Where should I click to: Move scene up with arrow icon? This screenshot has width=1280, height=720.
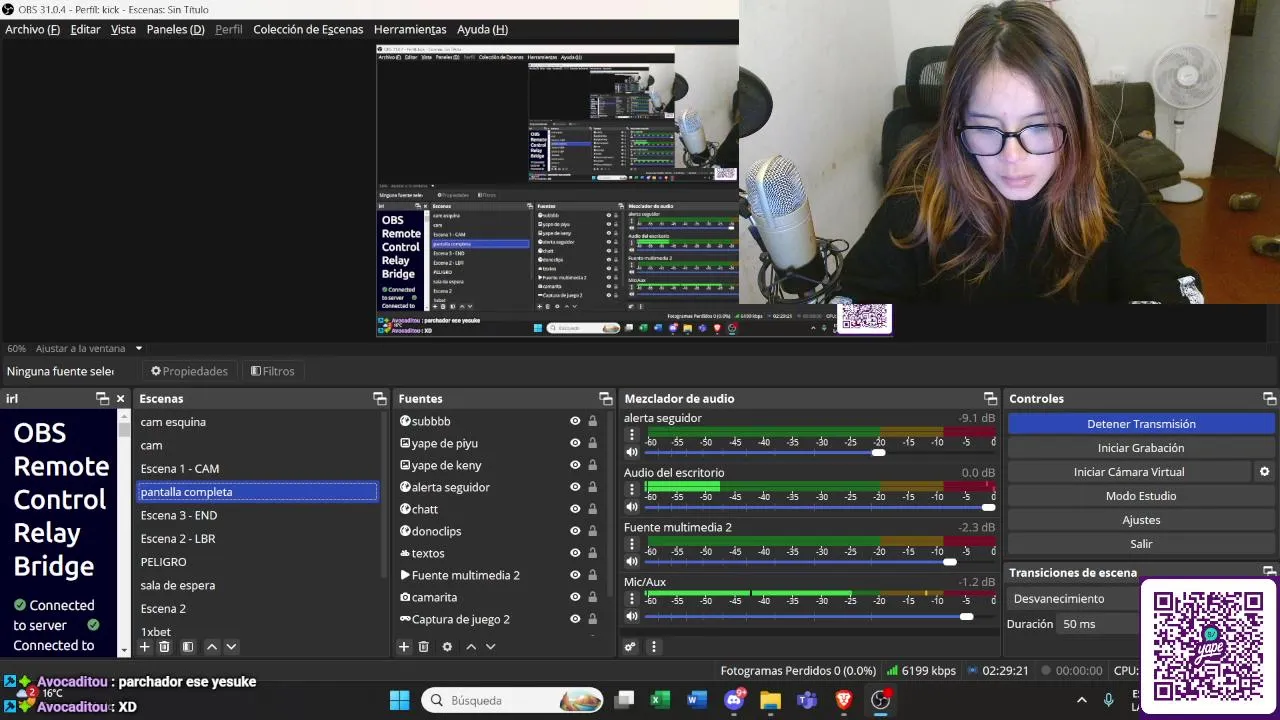[212, 647]
